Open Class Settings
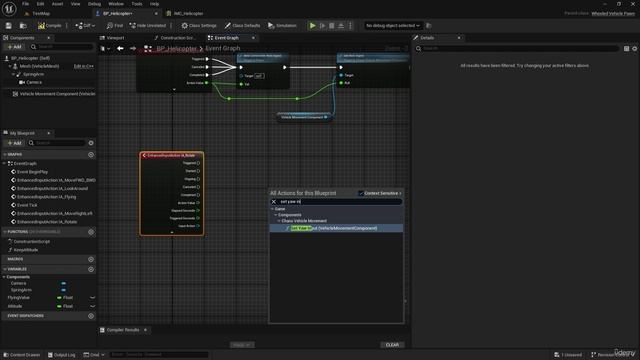Viewport: 640px width, 360px height. tap(199, 26)
